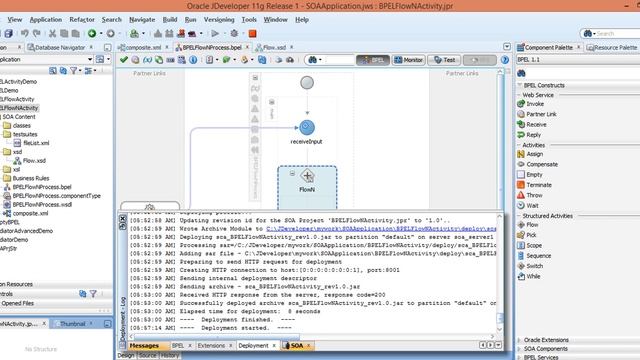640x360 pixels.
Task: Open the filter dropdown in navigator toolbar
Action: tap(80, 71)
